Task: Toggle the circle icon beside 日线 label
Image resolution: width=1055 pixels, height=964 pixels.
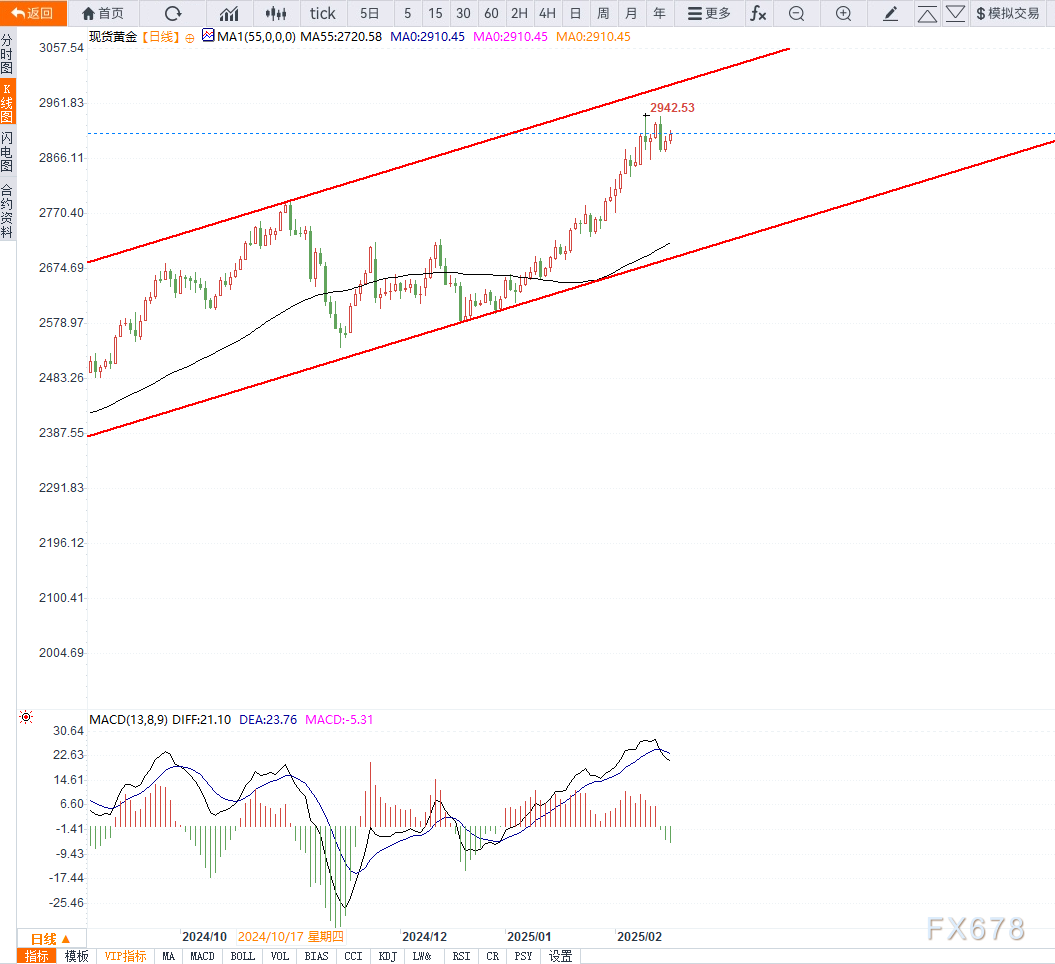Action: (190, 36)
